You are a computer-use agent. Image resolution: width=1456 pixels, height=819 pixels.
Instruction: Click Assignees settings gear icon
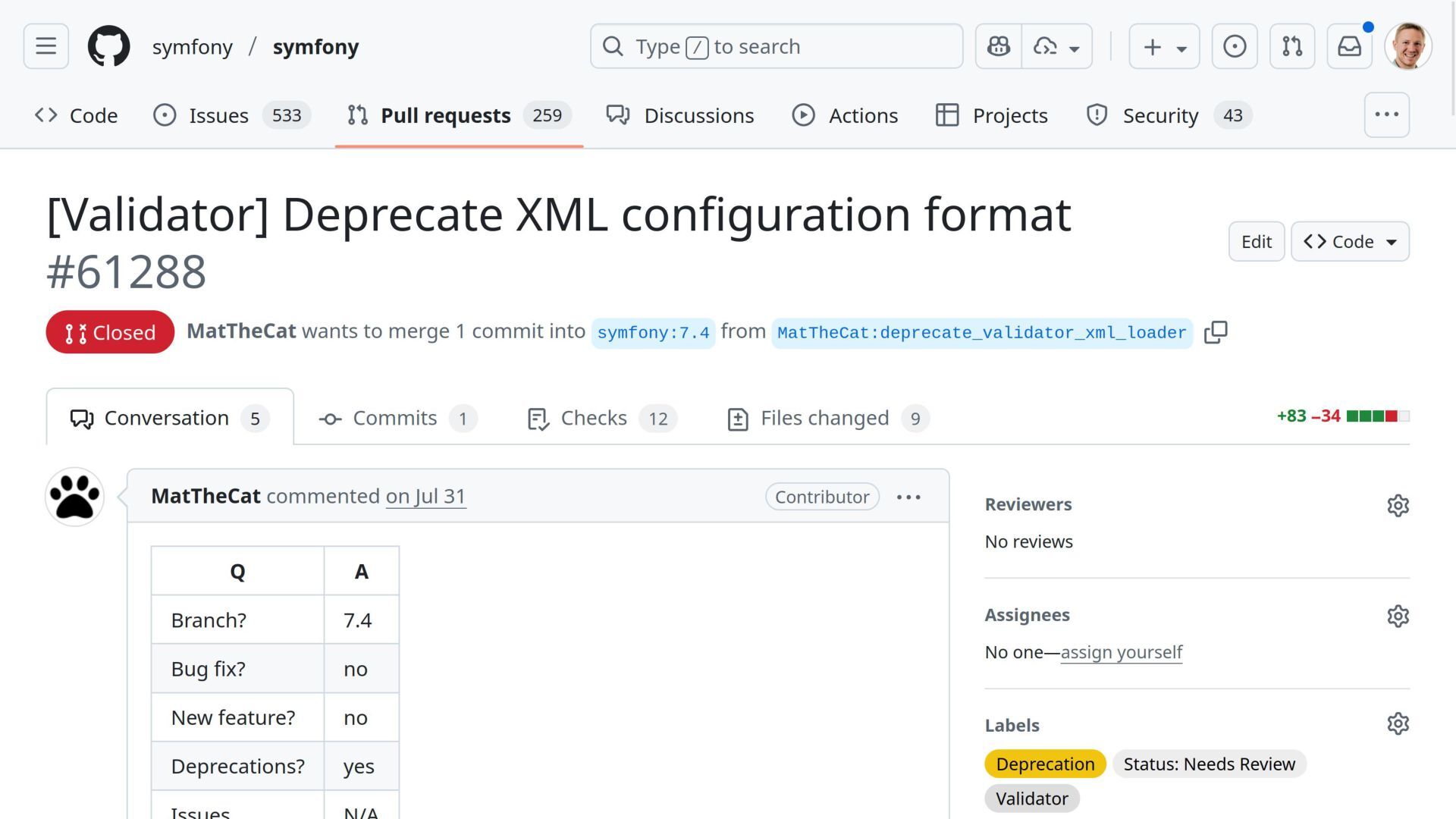click(x=1398, y=616)
